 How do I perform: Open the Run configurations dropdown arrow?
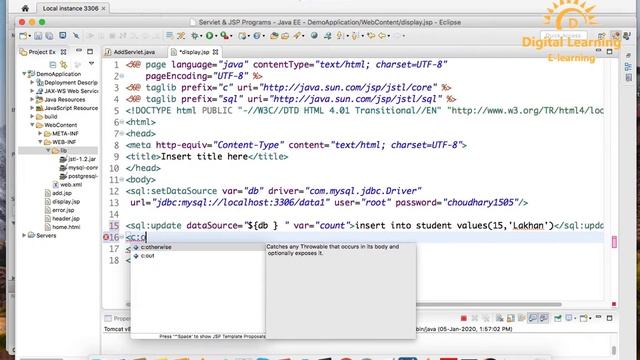(x=216, y=36)
